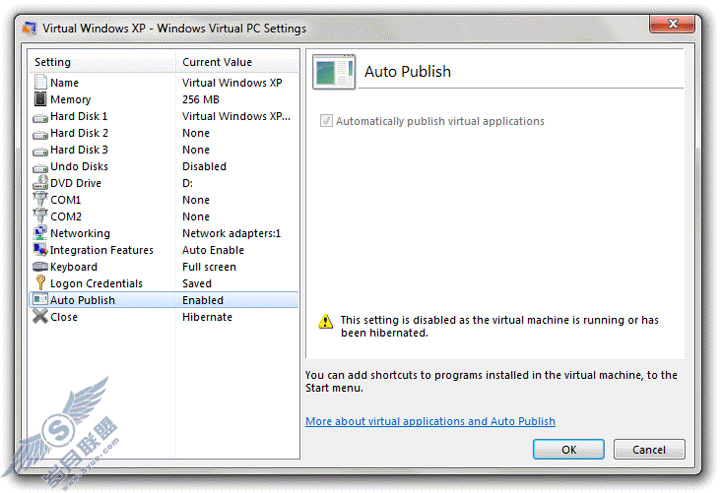720x493 pixels.
Task: Click the Integration Features icon
Action: coord(40,249)
